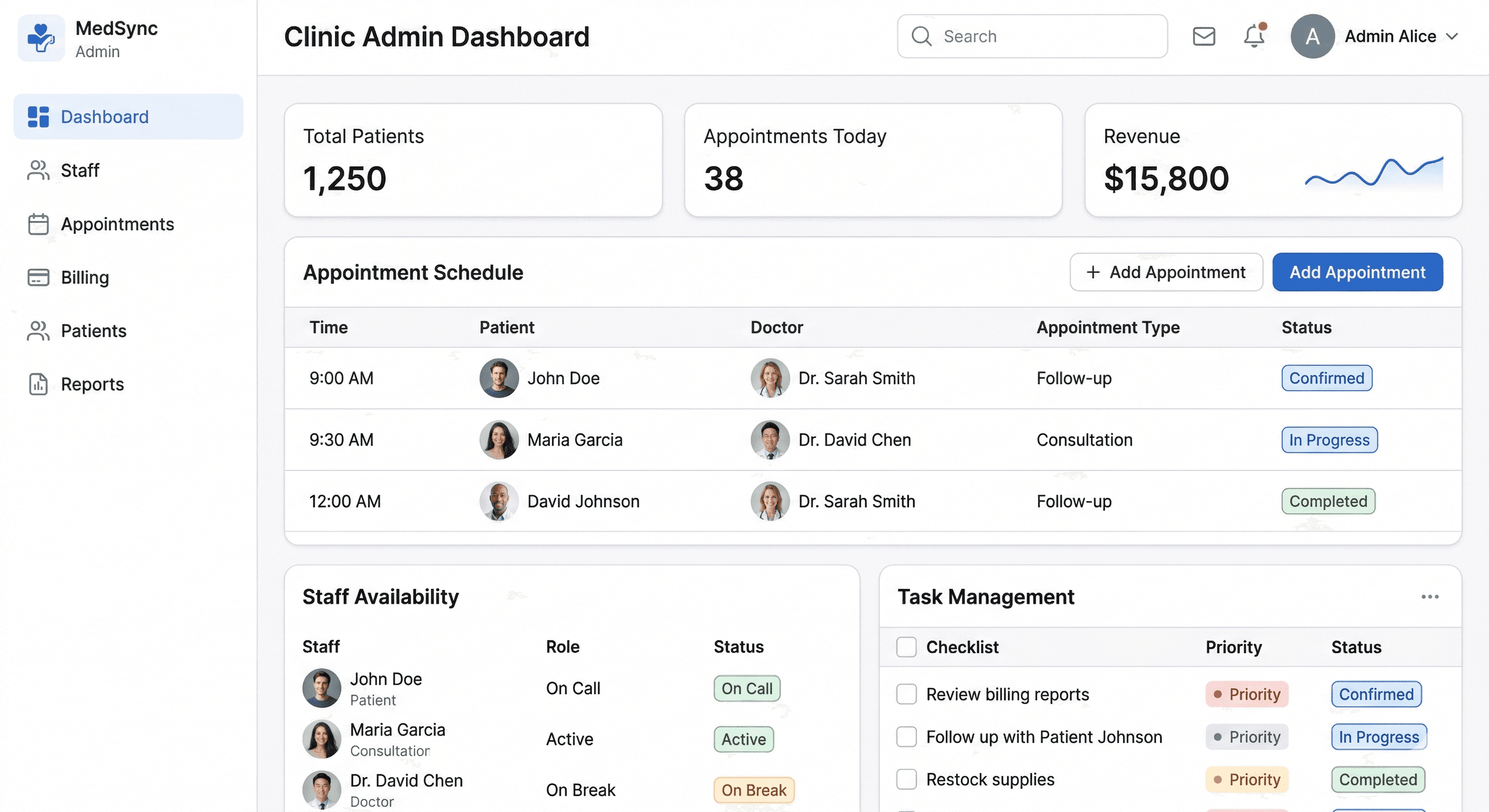Select Dashboard in the sidebar
1489x812 pixels.
pyautogui.click(x=105, y=117)
